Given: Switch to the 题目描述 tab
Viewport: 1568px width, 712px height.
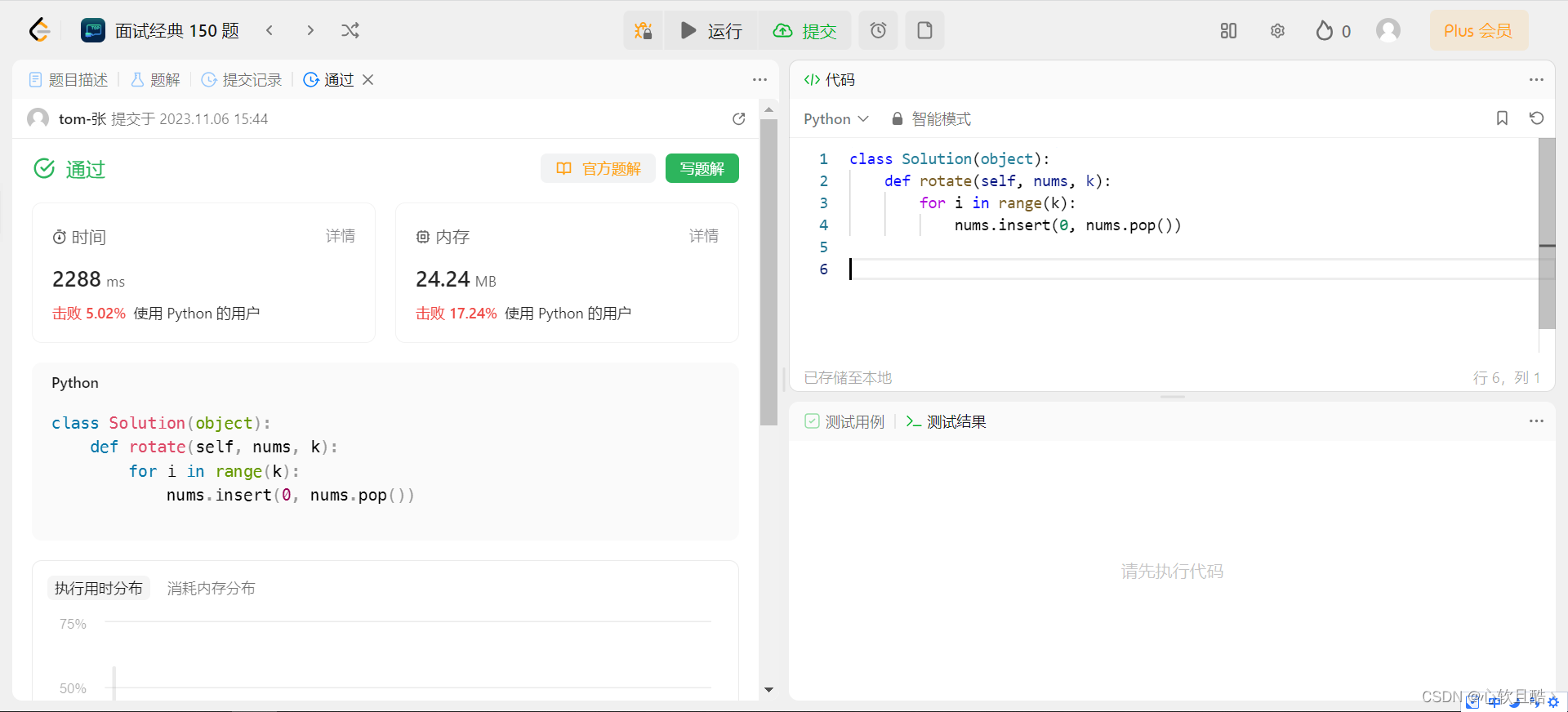Looking at the screenshot, I should click(x=69, y=79).
